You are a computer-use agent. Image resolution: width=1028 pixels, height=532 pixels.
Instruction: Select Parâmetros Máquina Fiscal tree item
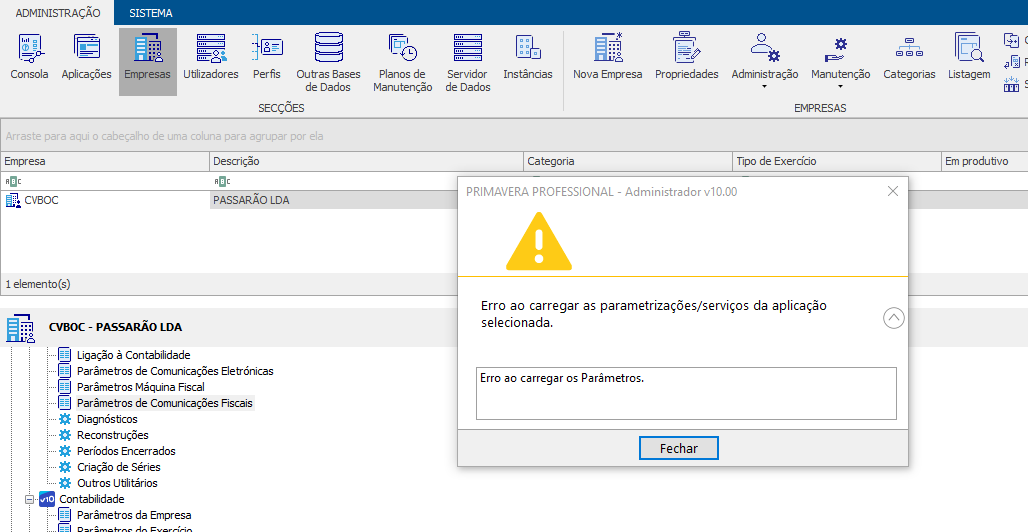(140, 387)
